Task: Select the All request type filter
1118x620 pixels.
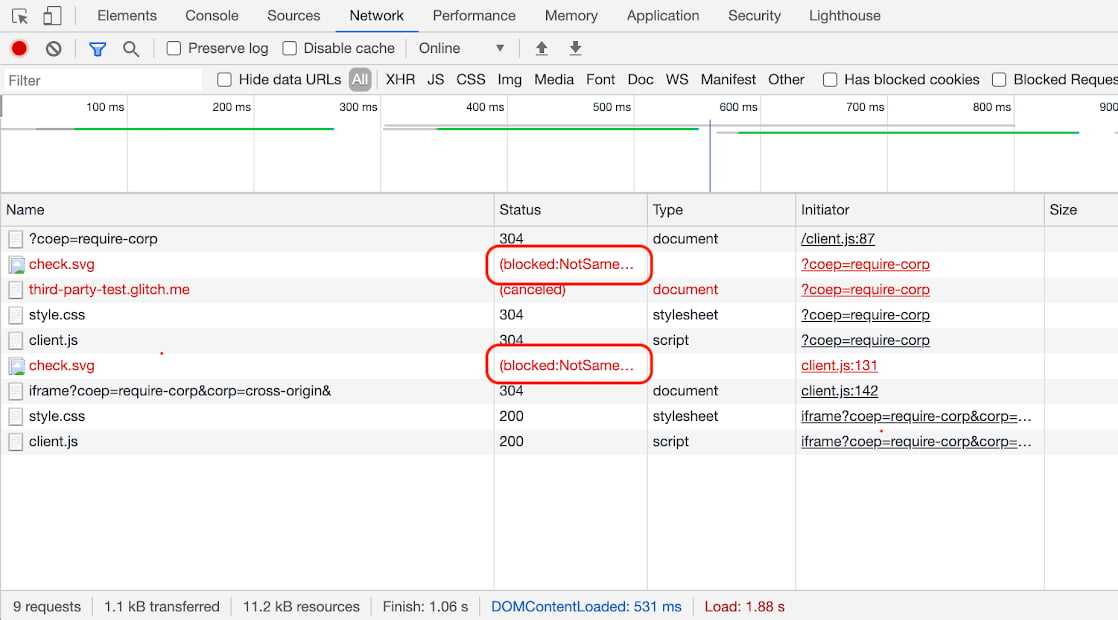Action: [360, 79]
